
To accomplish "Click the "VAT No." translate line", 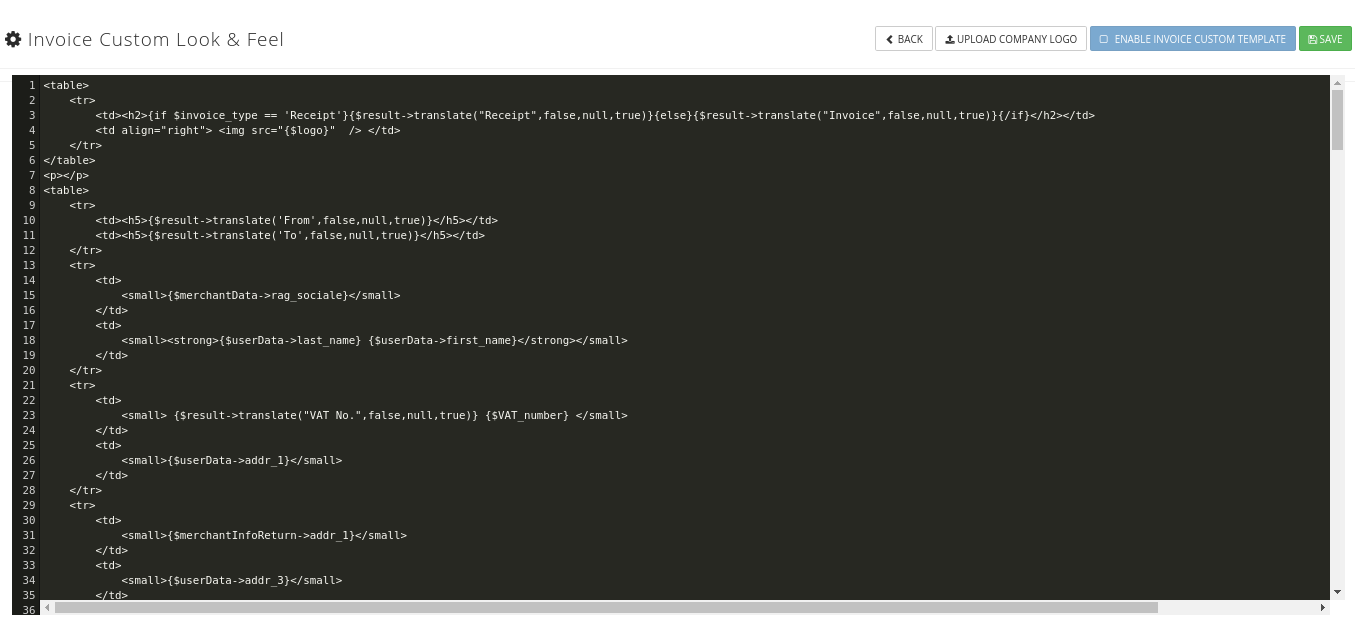I will tap(375, 415).
